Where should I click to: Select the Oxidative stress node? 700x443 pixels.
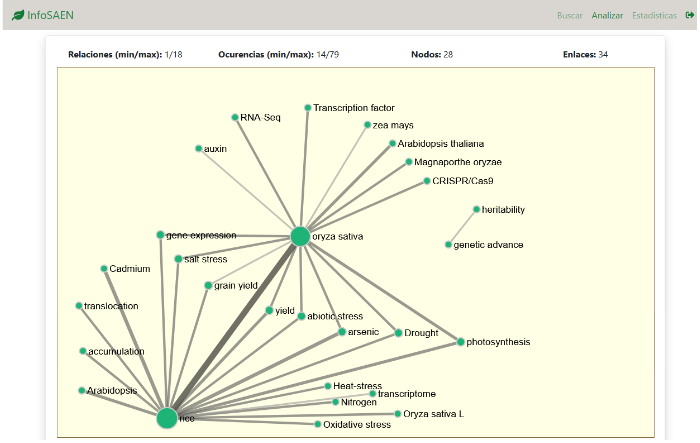[318, 424]
